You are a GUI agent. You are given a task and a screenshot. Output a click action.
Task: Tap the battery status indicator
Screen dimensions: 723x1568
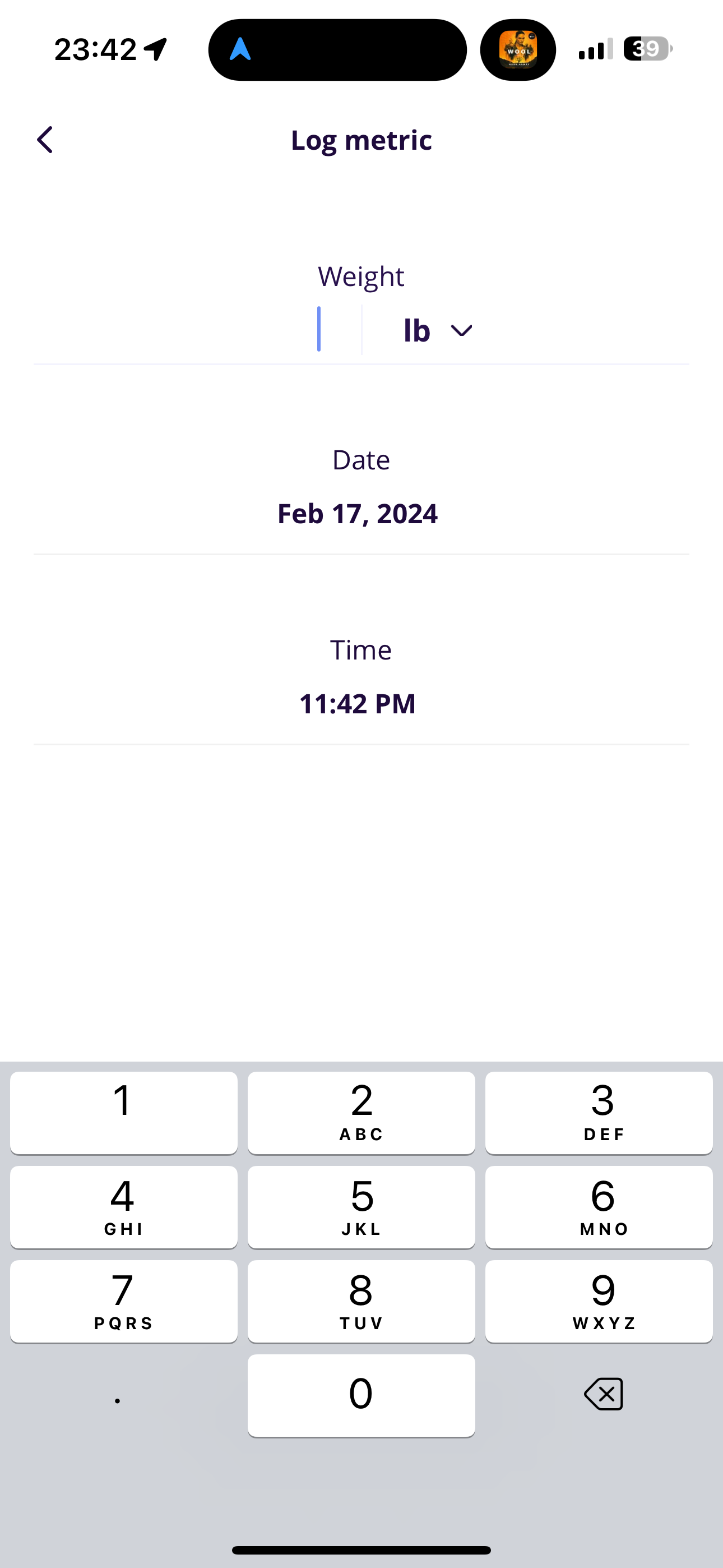pos(647,49)
